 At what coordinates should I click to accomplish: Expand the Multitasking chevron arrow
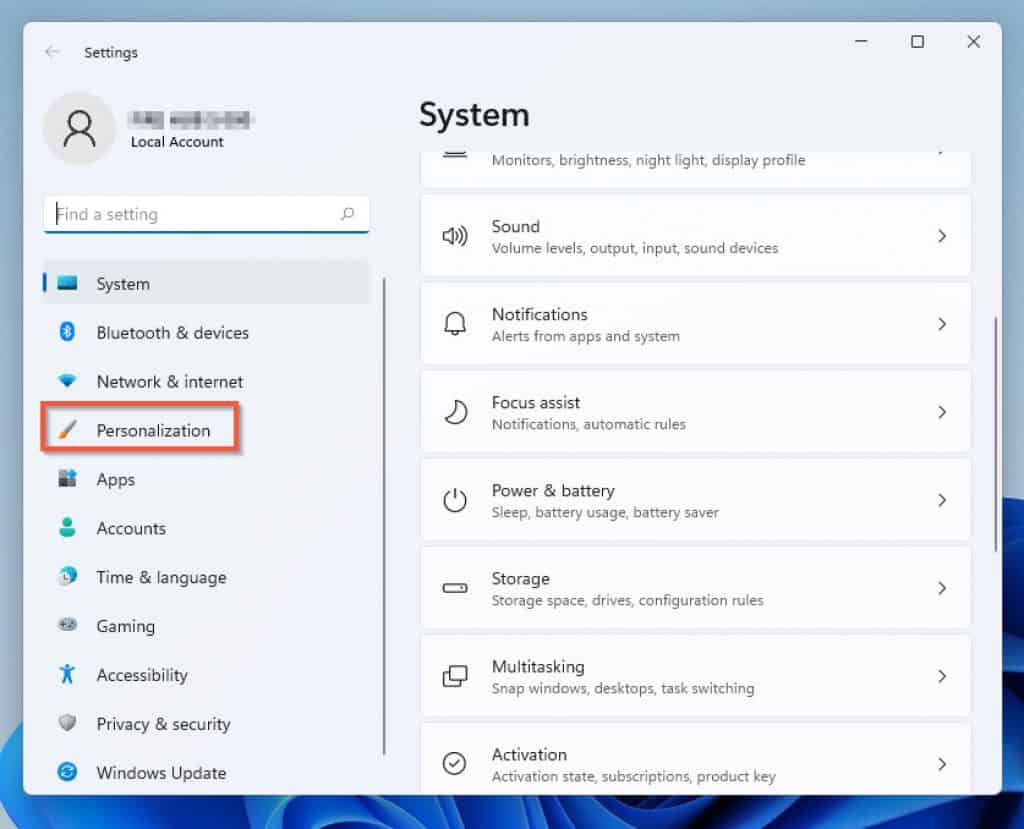click(x=942, y=676)
